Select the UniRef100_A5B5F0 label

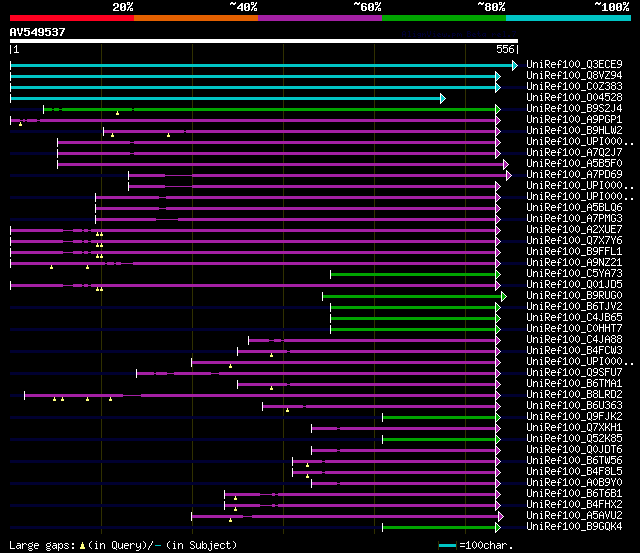click(574, 164)
